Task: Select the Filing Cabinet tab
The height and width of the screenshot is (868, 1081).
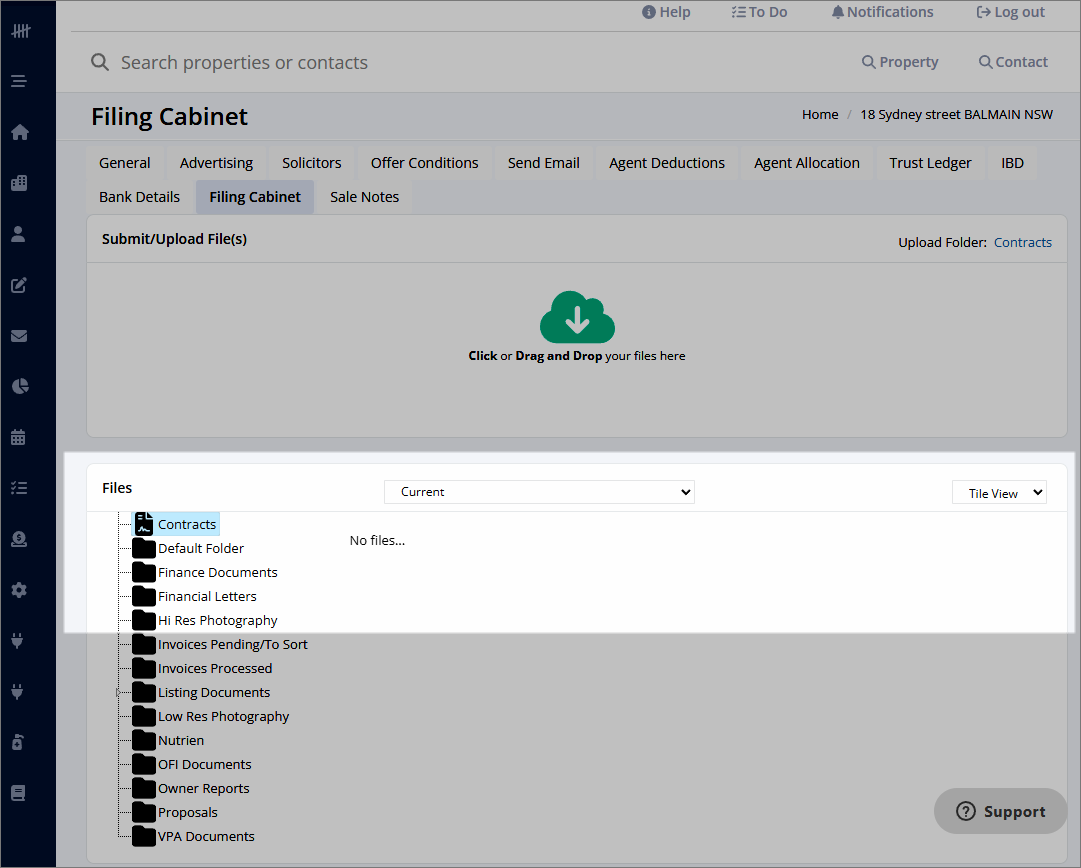Action: [x=255, y=197]
